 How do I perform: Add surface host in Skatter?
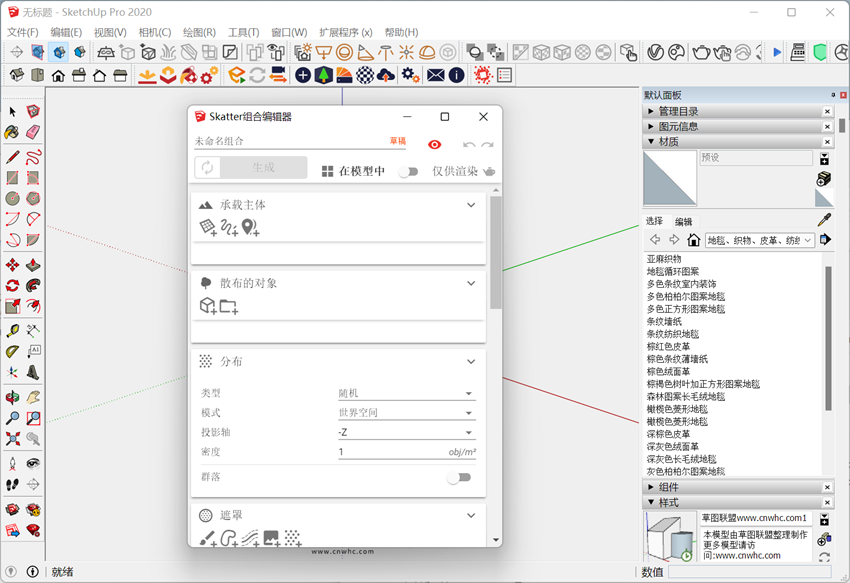point(207,228)
